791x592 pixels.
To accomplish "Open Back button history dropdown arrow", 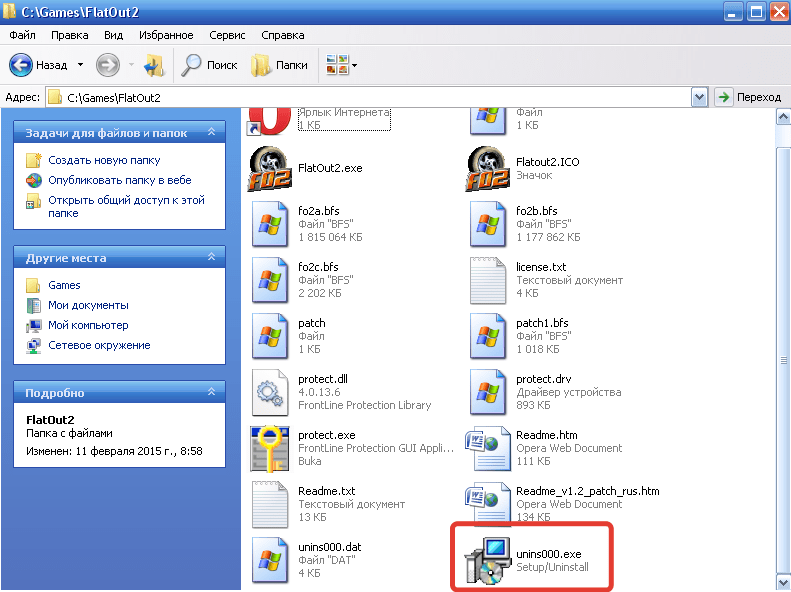I will tap(80, 65).
